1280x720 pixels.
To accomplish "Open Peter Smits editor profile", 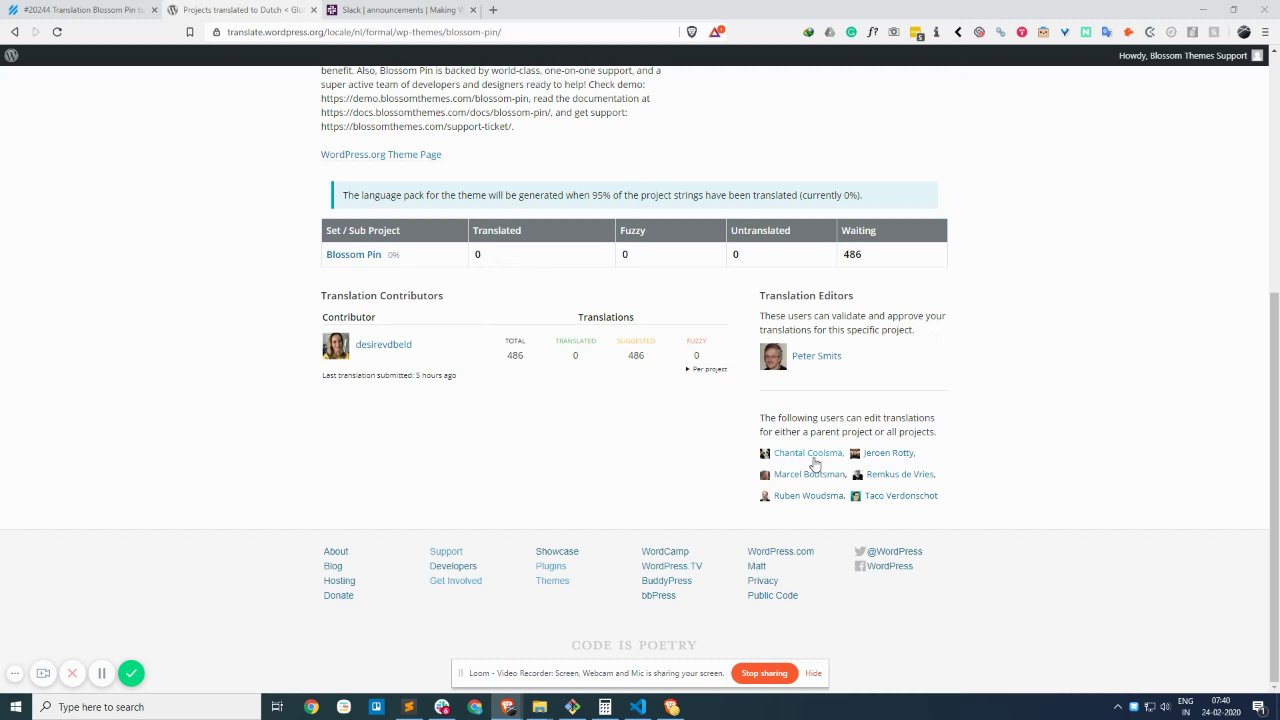I will tap(816, 355).
